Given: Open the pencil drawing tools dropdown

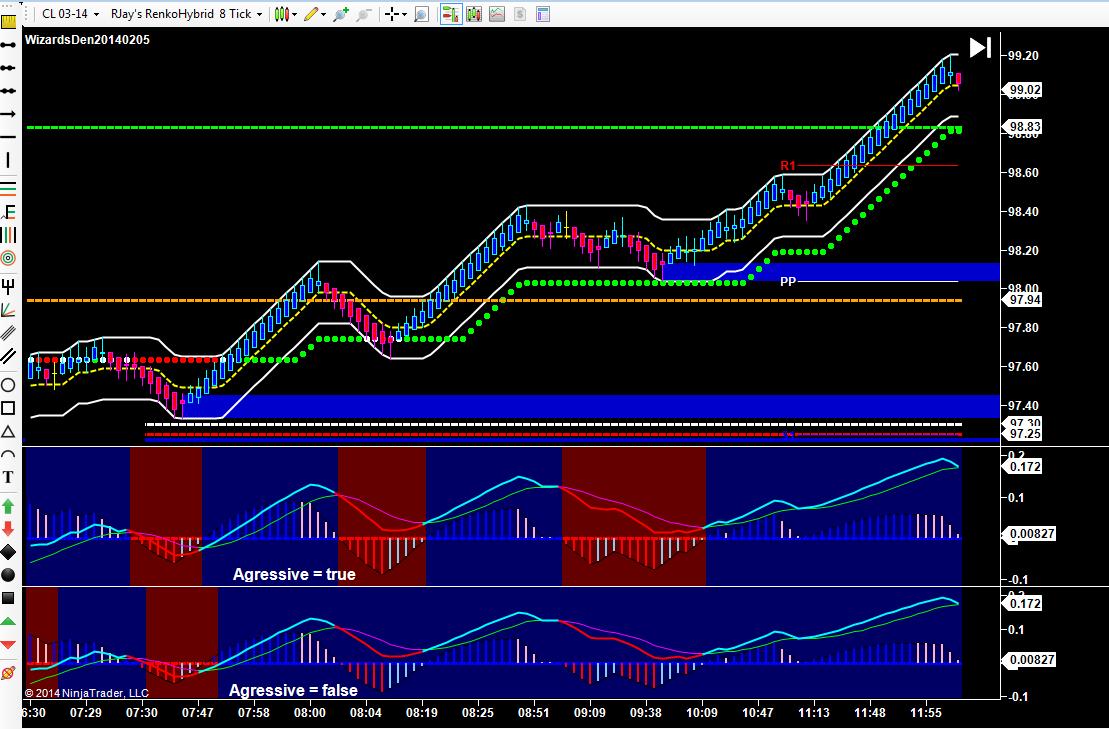Looking at the screenshot, I should tap(315, 13).
